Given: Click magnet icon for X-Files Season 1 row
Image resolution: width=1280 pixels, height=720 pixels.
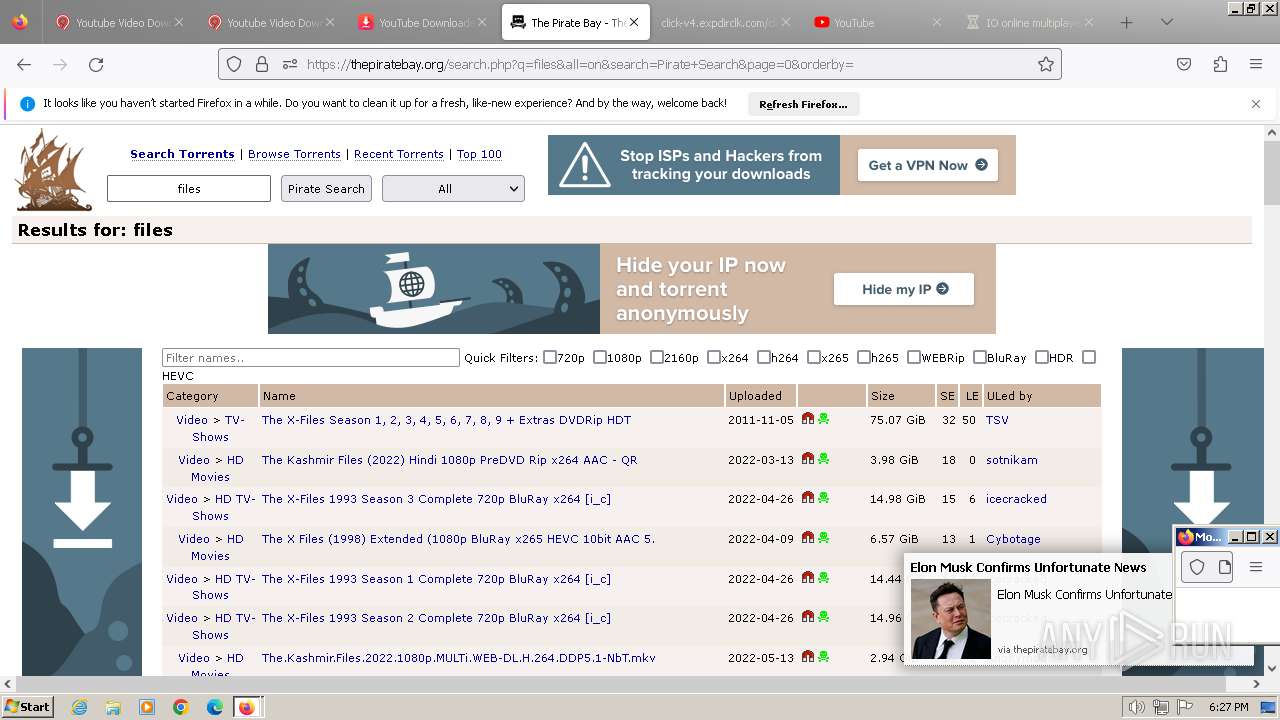Looking at the screenshot, I should point(808,578).
